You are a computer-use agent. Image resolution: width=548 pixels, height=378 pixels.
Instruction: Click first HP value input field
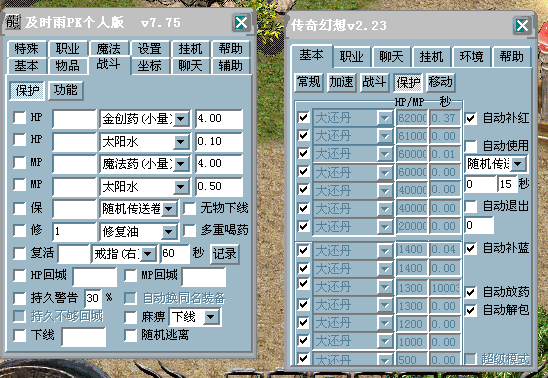(x=74, y=119)
